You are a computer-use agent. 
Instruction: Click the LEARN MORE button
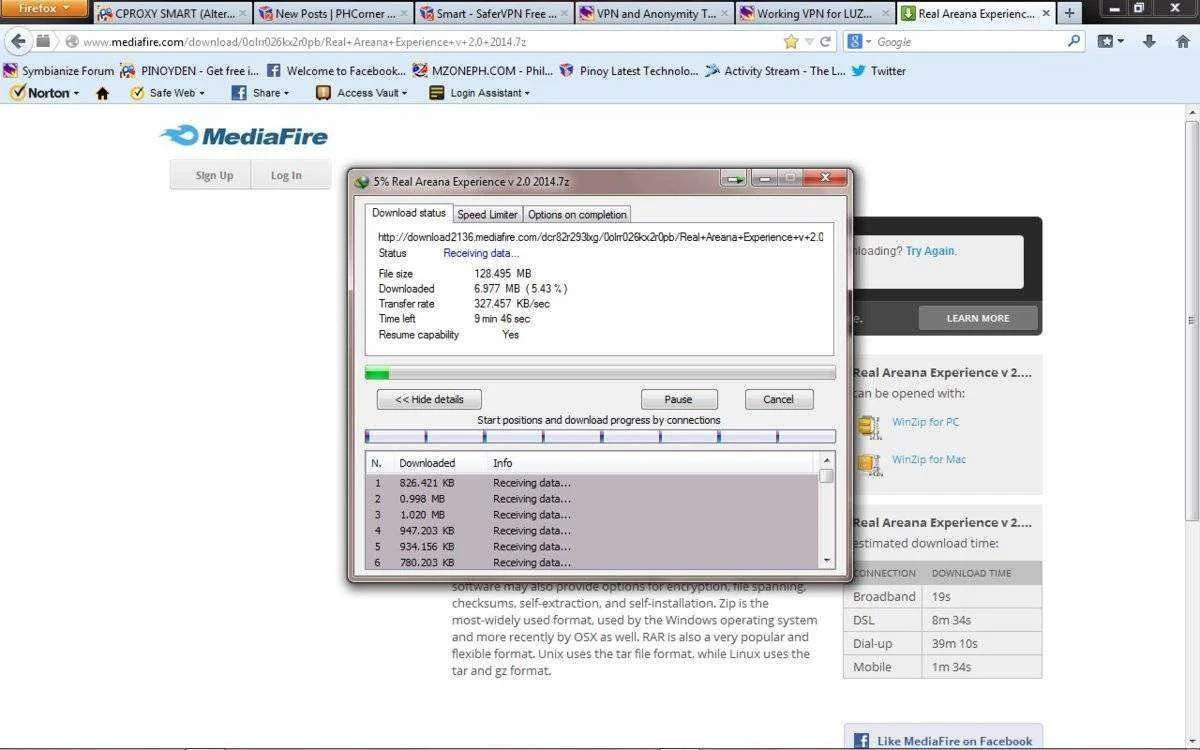point(978,318)
